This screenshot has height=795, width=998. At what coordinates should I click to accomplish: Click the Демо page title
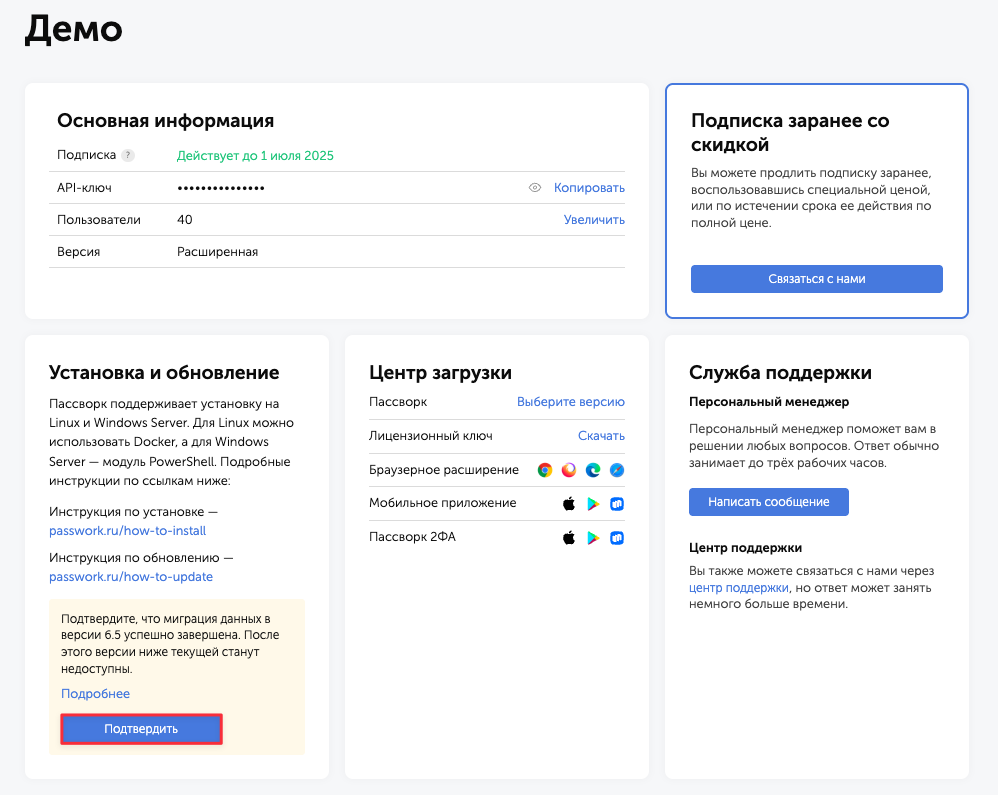74,29
